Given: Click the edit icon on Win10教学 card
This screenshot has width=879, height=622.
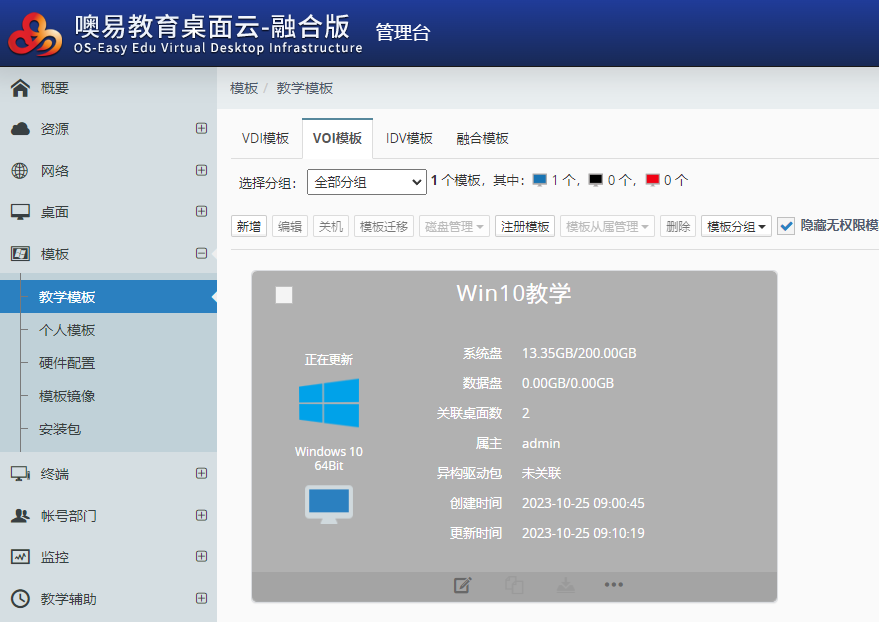Looking at the screenshot, I should click(462, 585).
